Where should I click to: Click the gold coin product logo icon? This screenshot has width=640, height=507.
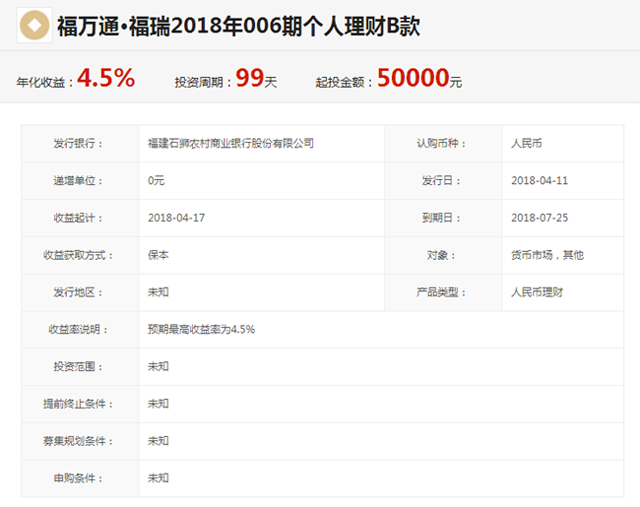[34, 25]
